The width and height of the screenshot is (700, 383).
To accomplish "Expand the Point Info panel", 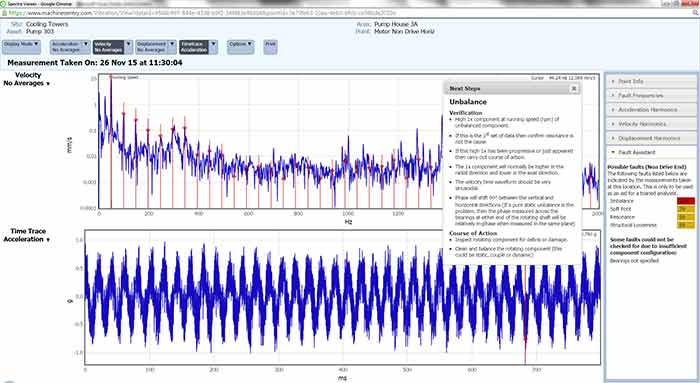I will [x=651, y=81].
